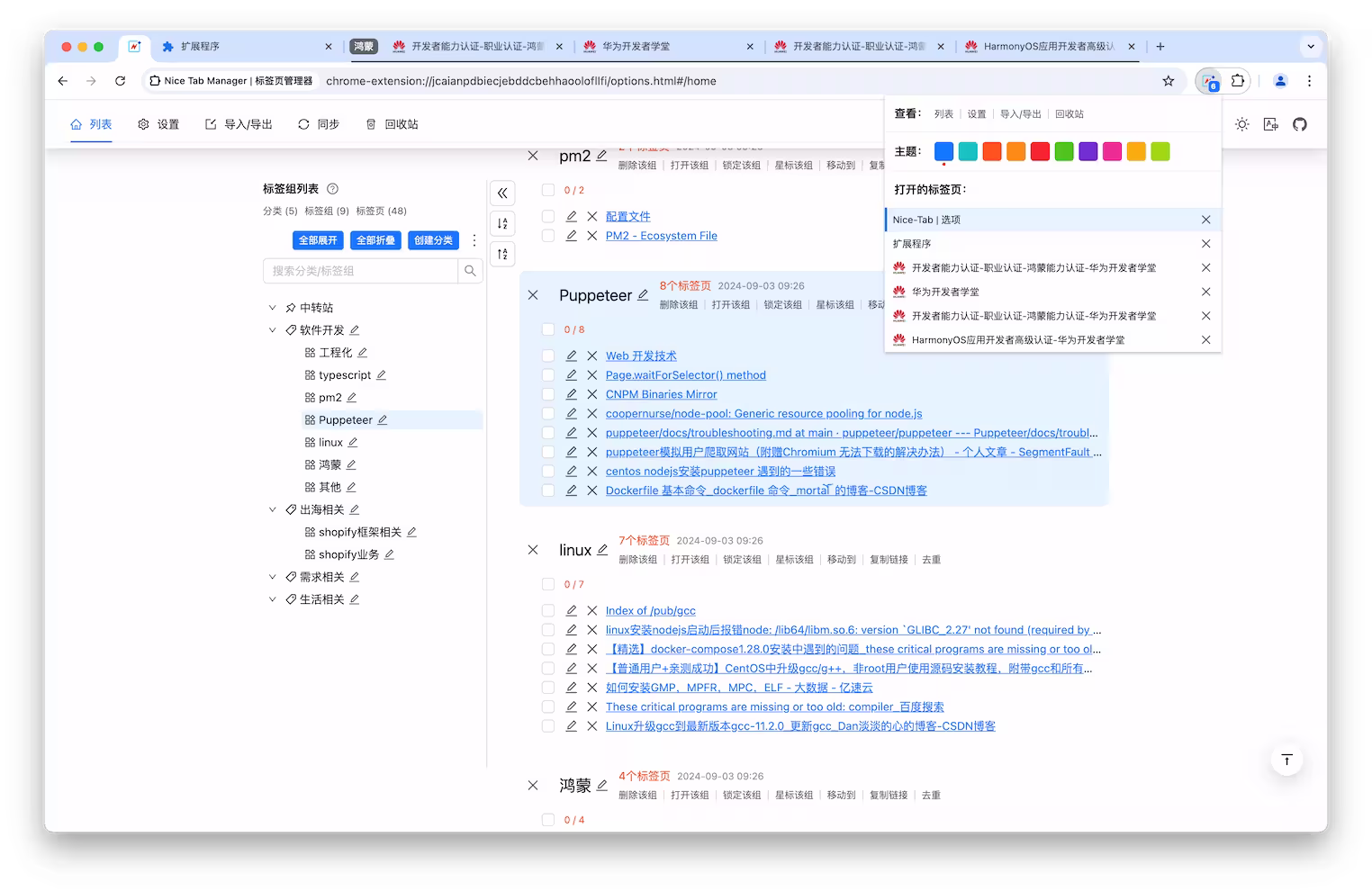Open the CNPM Binaries Mirror link
Image resolution: width=1372 pixels, height=891 pixels.
[661, 394]
